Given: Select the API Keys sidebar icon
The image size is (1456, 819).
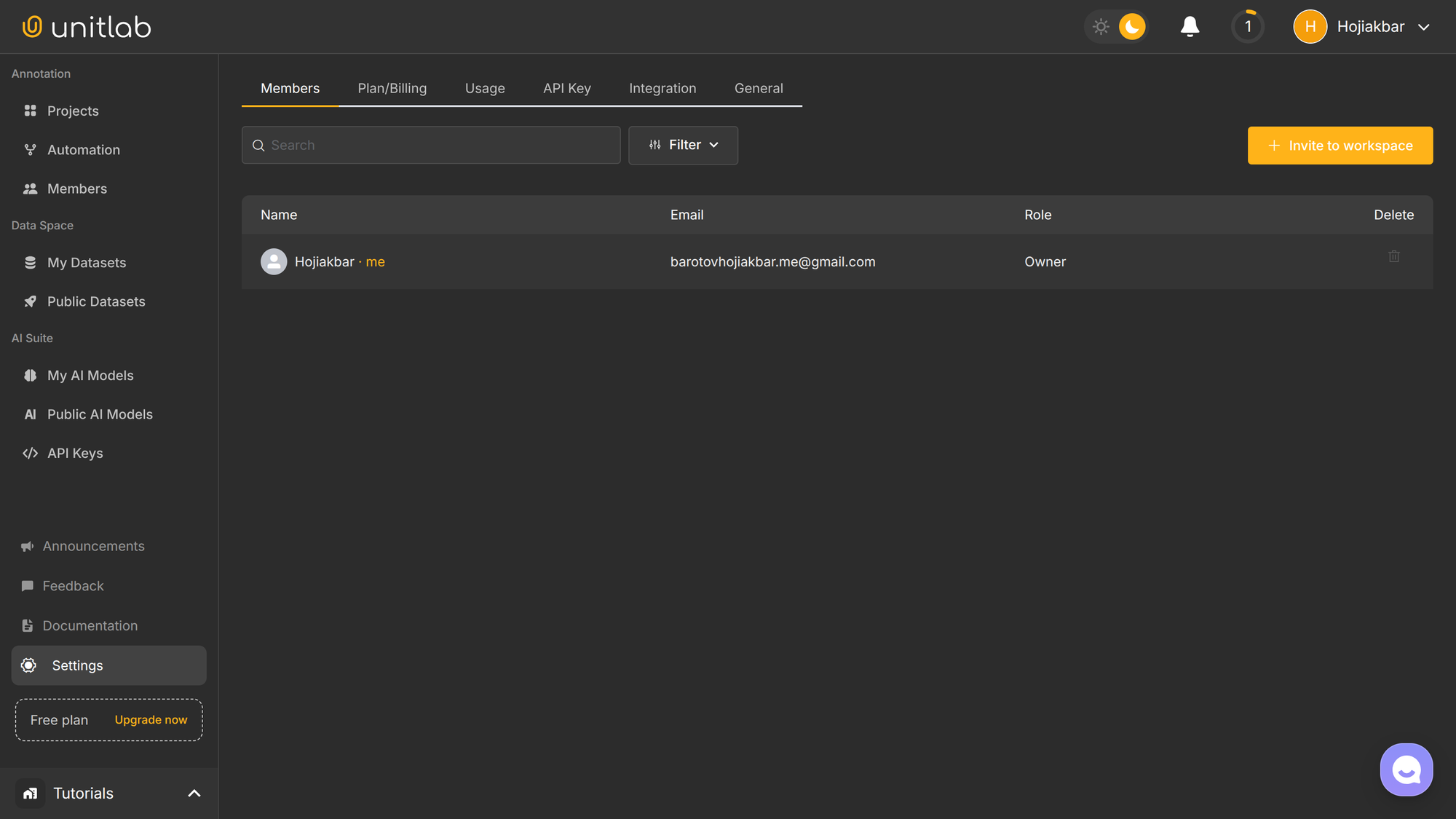Looking at the screenshot, I should coord(30,453).
